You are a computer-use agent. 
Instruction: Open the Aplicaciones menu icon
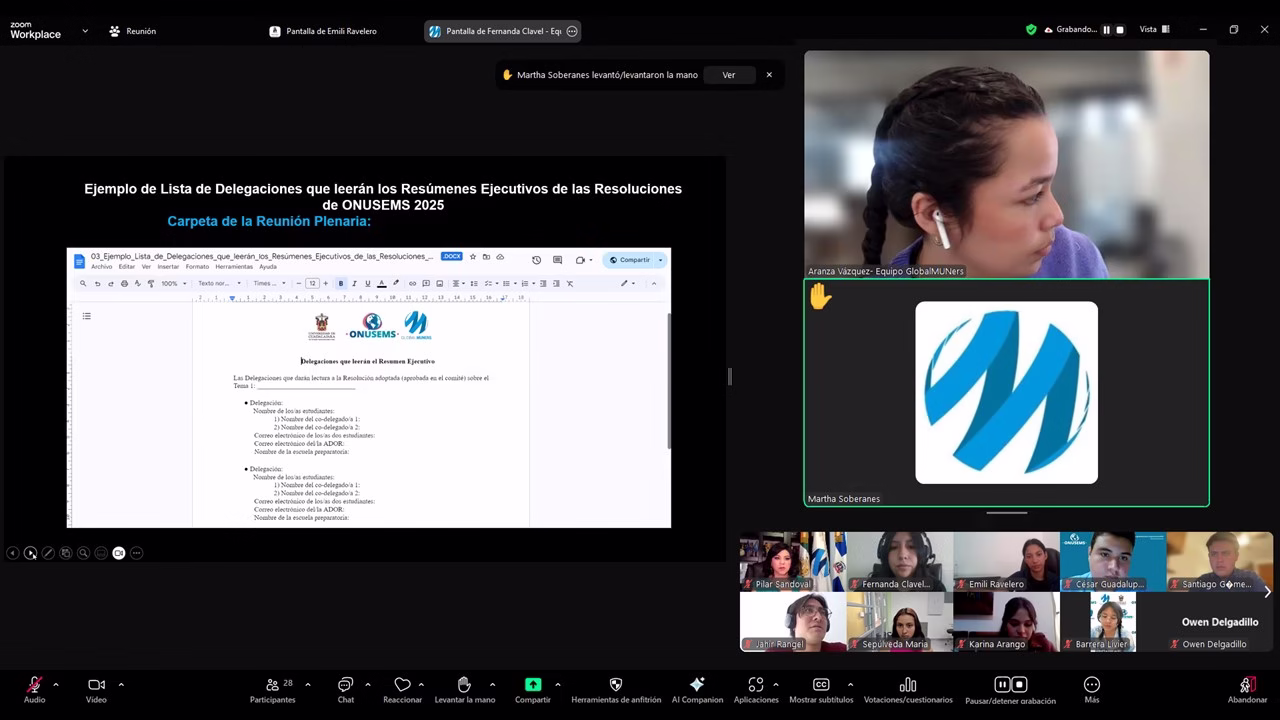(755, 685)
